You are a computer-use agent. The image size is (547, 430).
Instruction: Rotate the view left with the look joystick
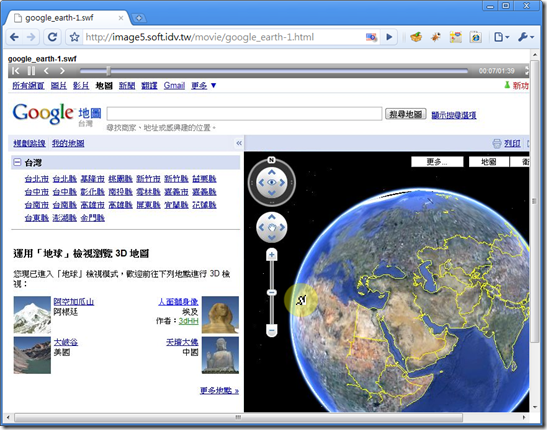(x=261, y=182)
